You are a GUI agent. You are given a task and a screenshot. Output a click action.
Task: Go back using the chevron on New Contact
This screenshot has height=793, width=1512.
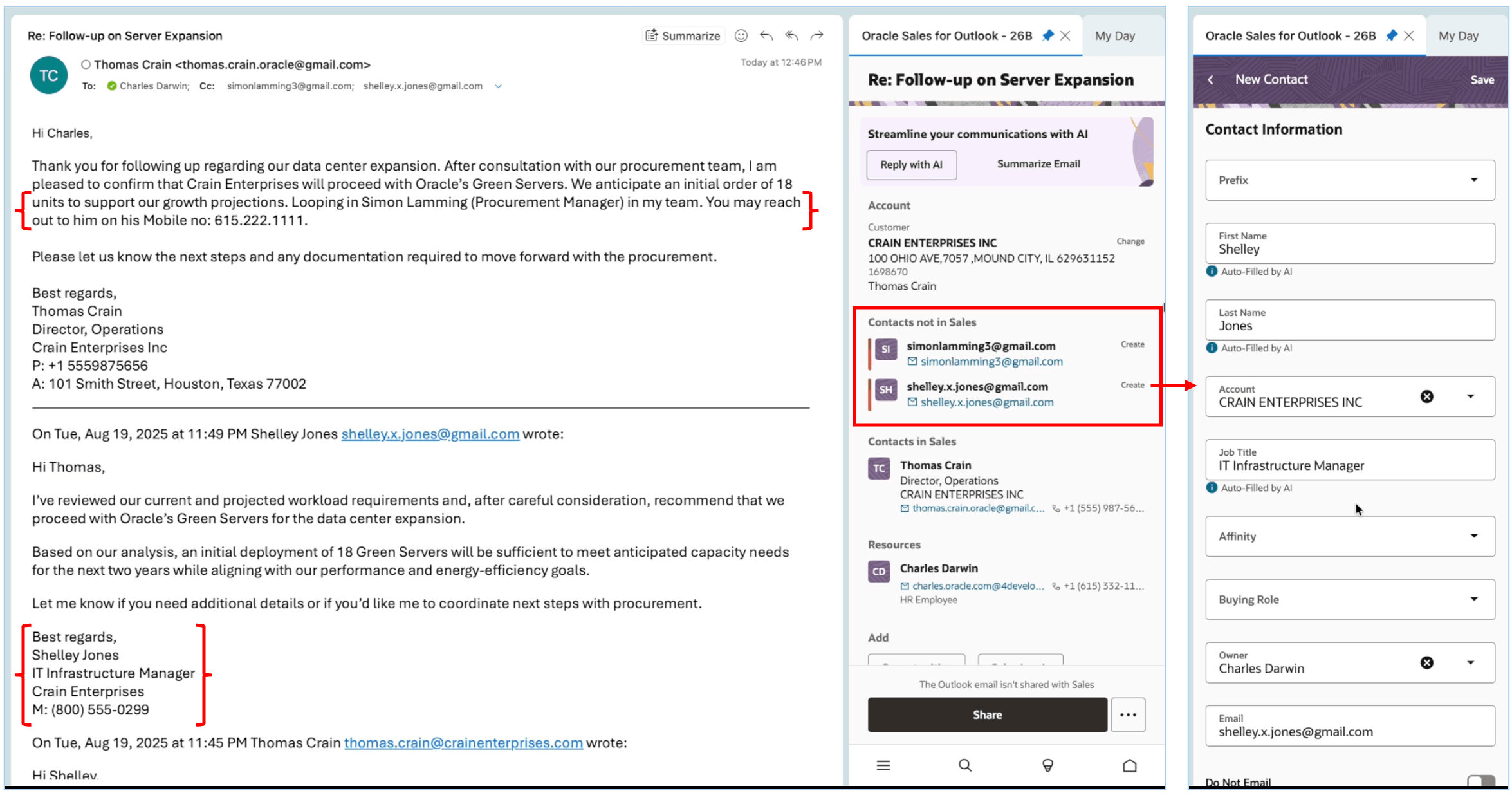[x=1212, y=79]
